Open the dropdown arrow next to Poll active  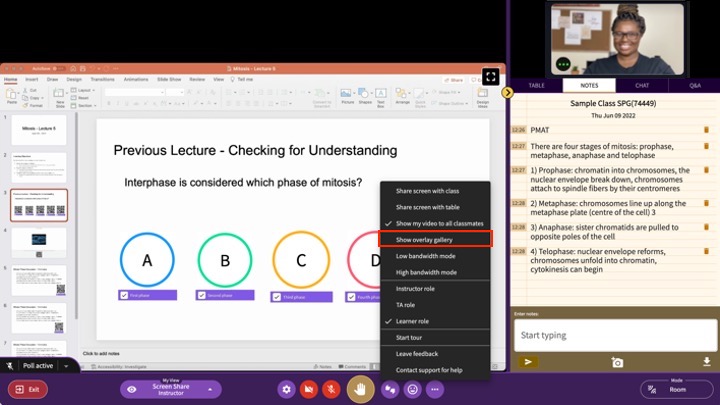[x=66, y=366]
